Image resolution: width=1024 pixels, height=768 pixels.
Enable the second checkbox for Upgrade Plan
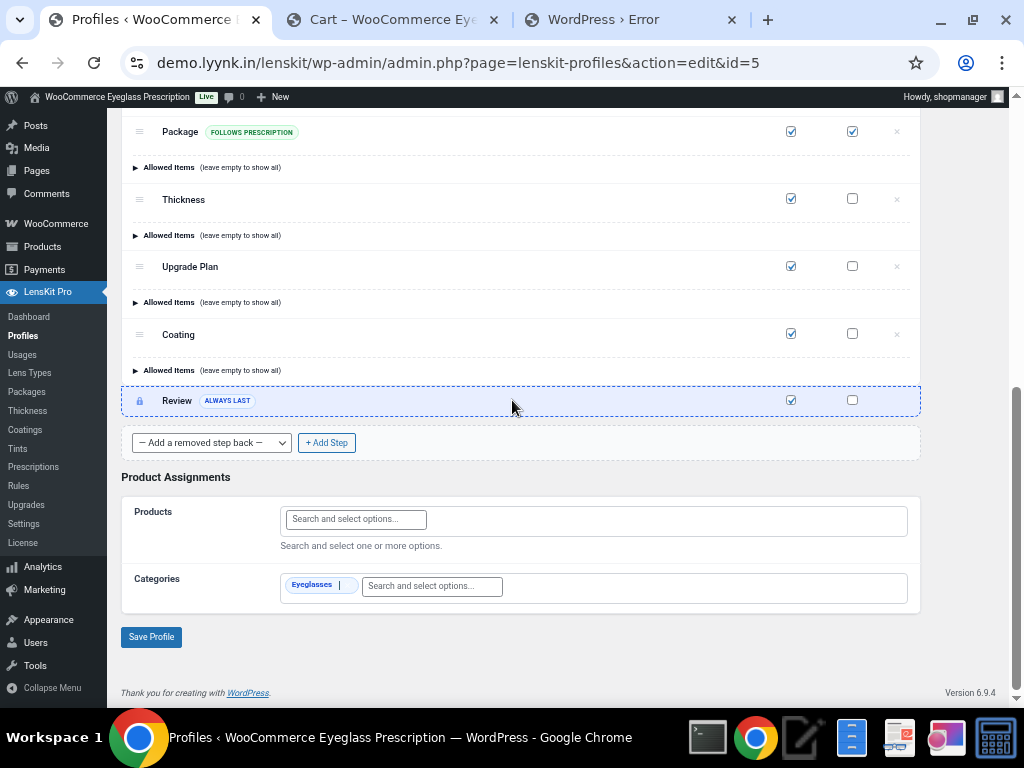852,266
